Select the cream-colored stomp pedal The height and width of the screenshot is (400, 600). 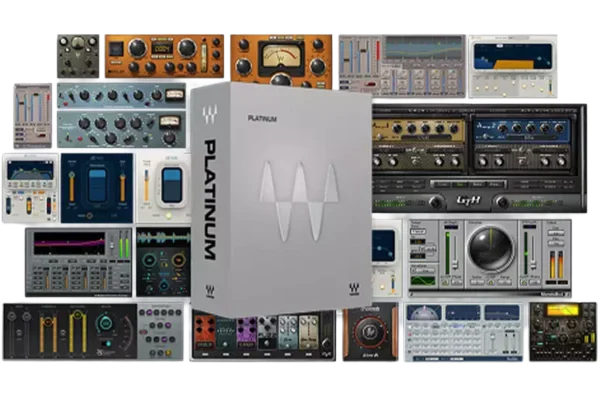click(x=308, y=332)
